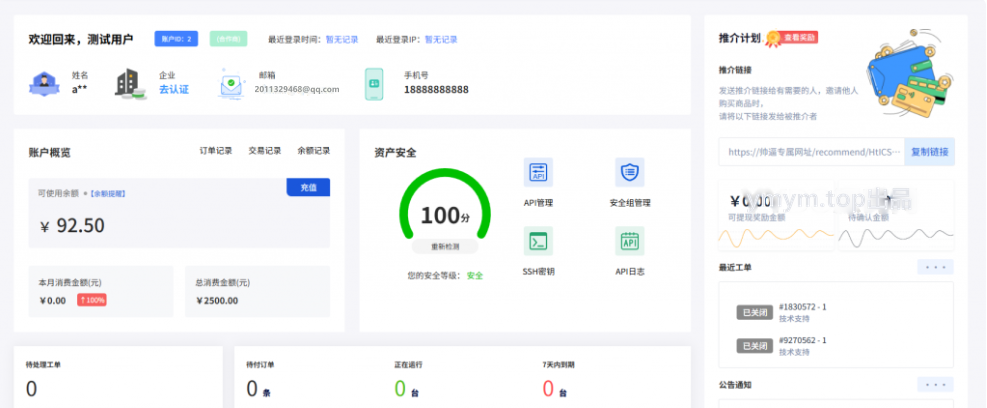Click the last login IP 暂无记录
Image resolution: width=987 pixels, height=408 pixels.
(441, 39)
